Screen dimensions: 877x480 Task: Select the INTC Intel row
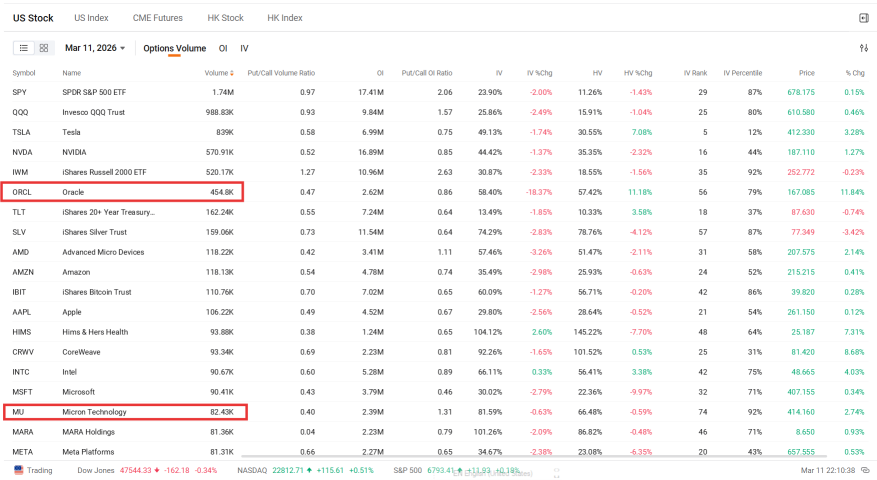point(438,372)
